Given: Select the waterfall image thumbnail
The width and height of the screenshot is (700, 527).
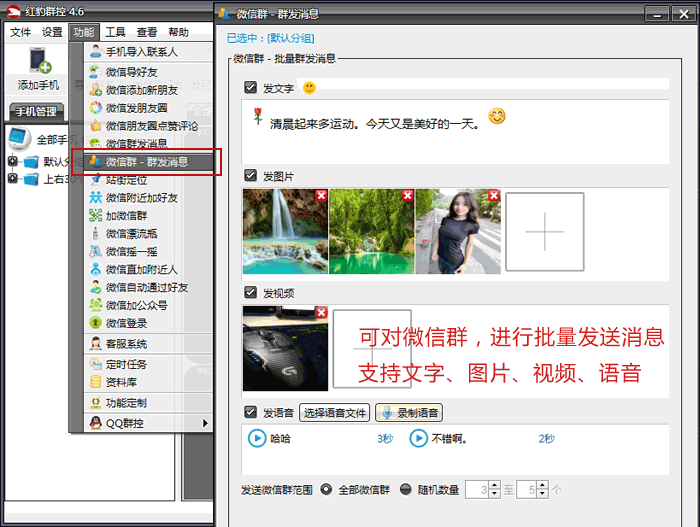Looking at the screenshot, I should pos(285,231).
